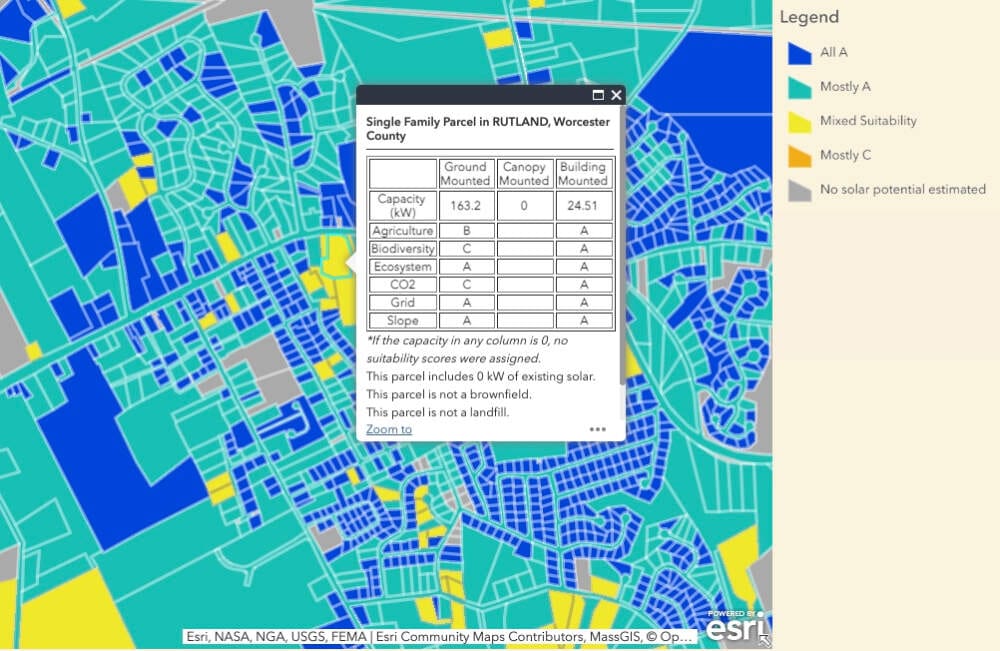Screen dimensions: 1000x651
Task: Click the 'No solar potential estimated' legend label
Action: (903, 189)
